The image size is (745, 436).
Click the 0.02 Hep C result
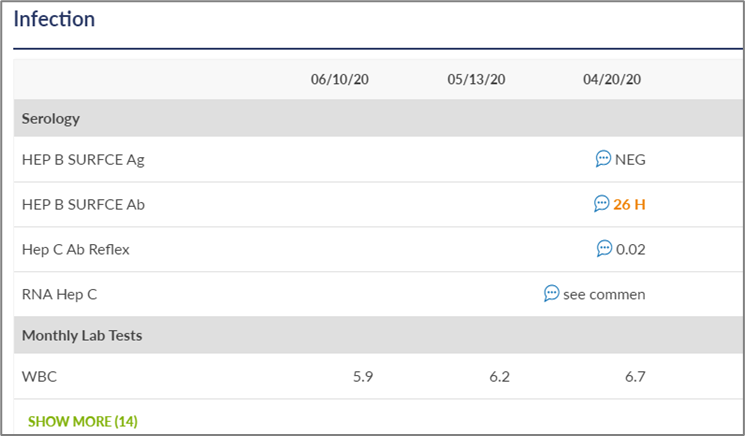tap(630, 249)
